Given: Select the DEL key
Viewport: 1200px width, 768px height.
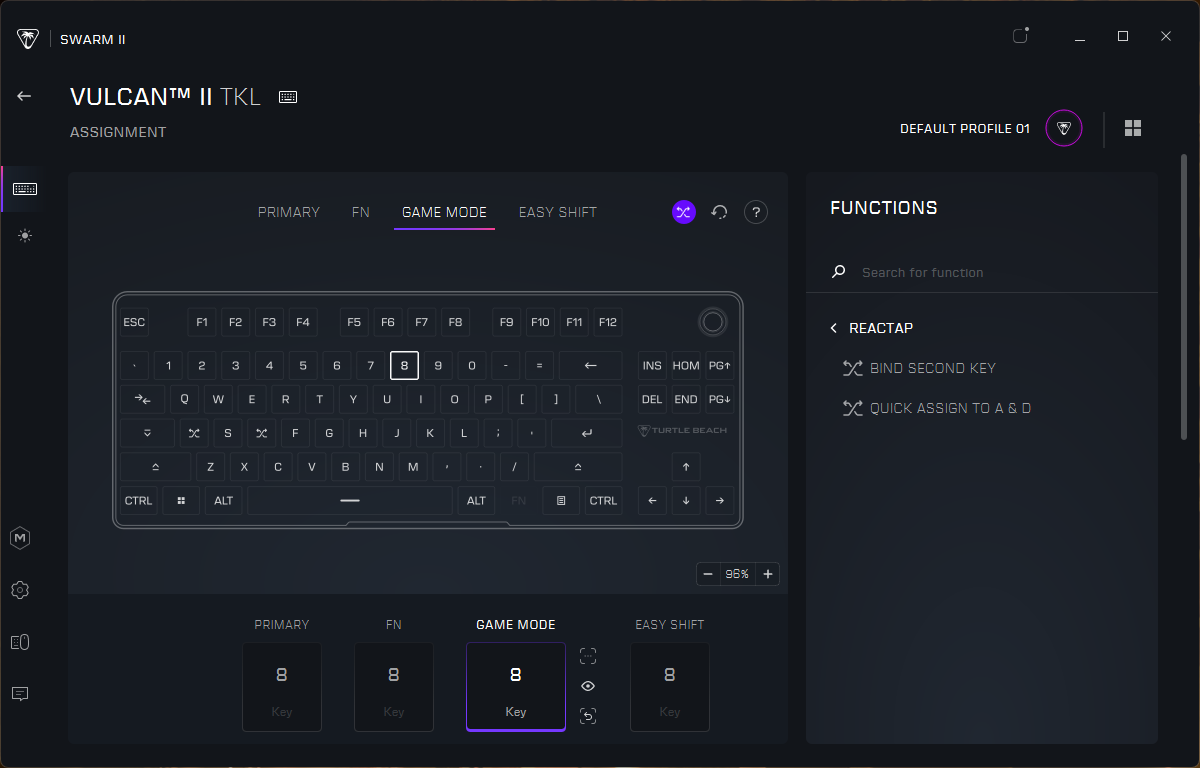Looking at the screenshot, I should tap(652, 399).
